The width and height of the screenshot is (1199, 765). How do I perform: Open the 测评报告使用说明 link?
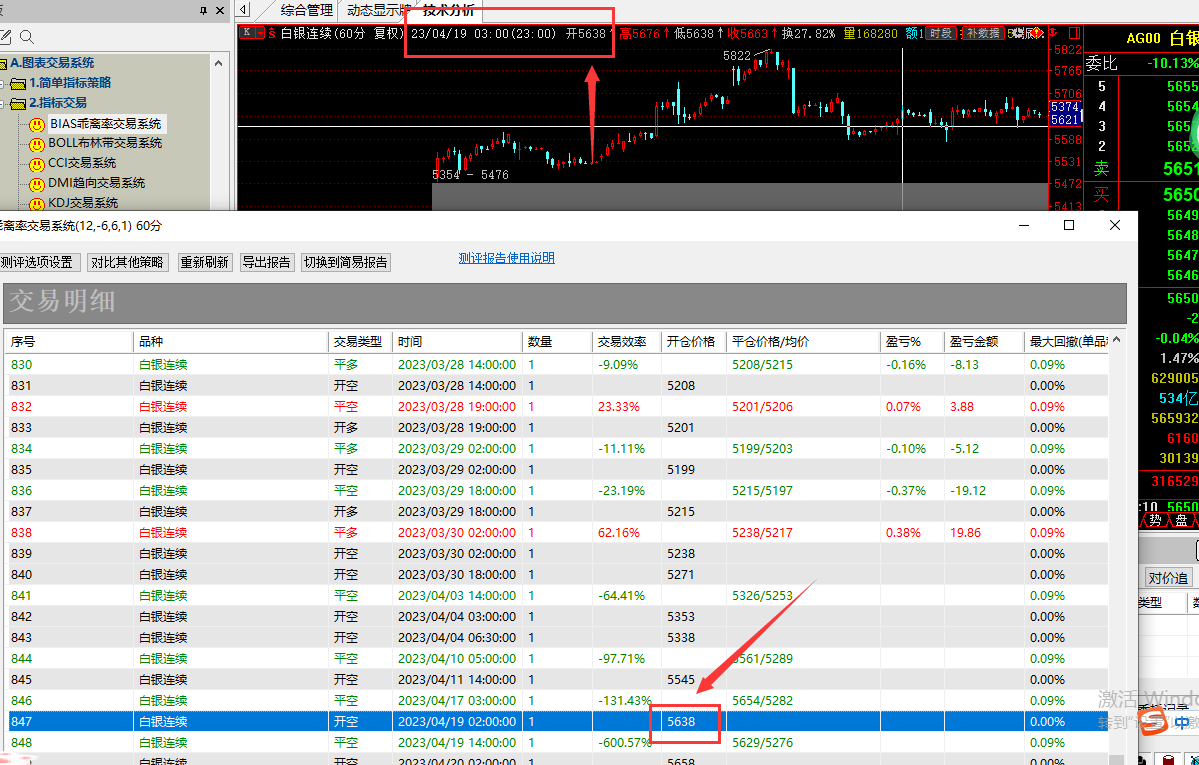(x=506, y=258)
